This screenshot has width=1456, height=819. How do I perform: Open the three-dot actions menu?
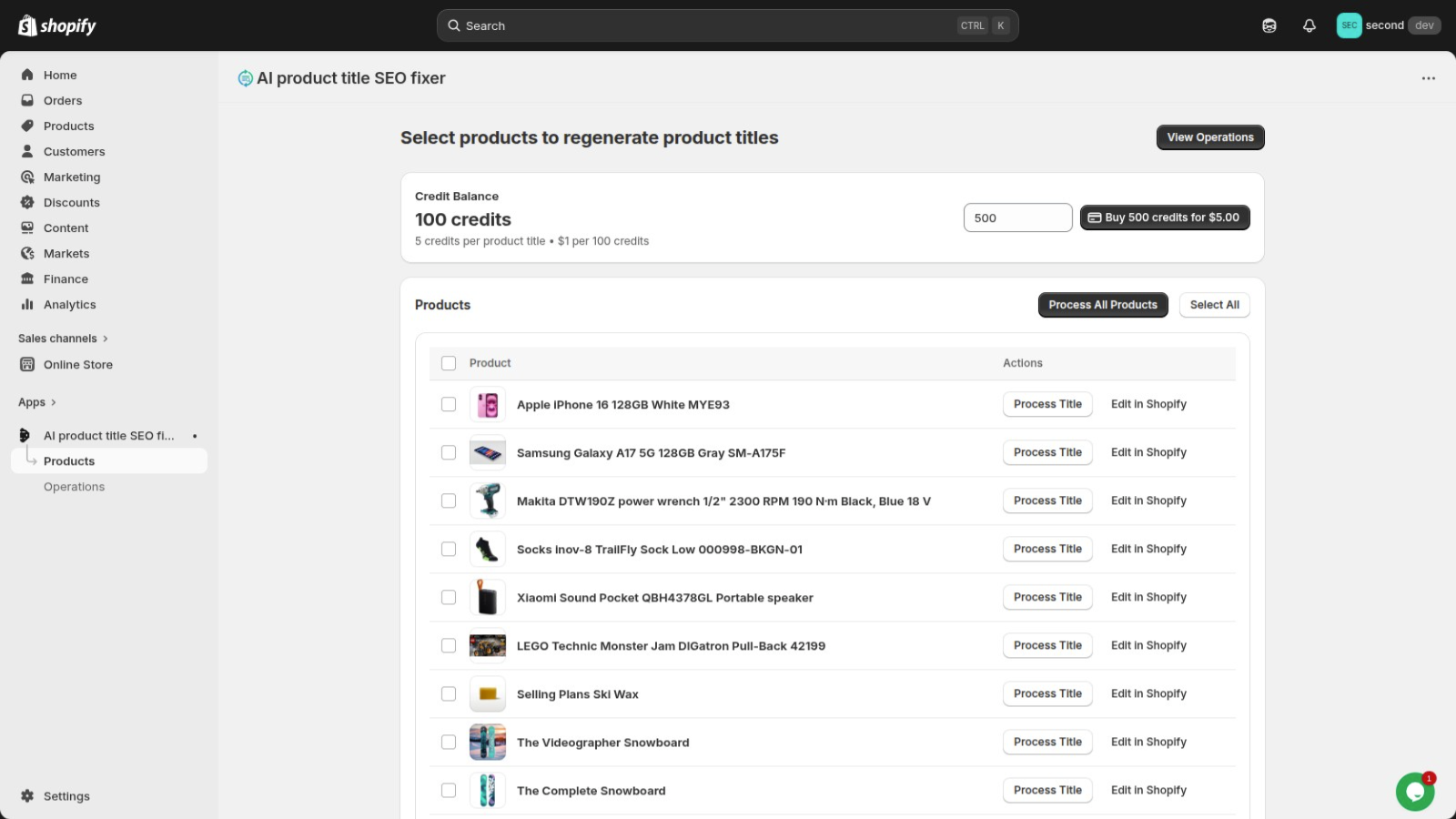pos(1428,78)
